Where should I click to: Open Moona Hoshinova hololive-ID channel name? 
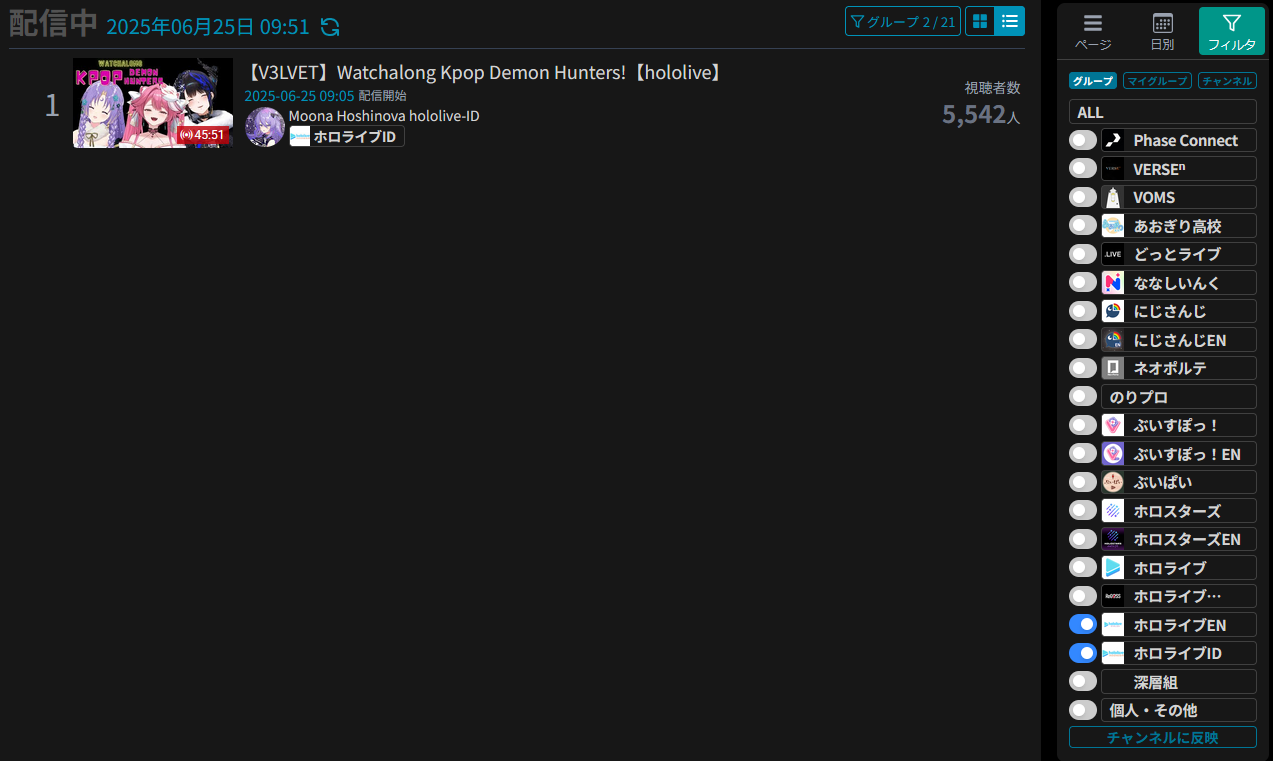coord(384,116)
